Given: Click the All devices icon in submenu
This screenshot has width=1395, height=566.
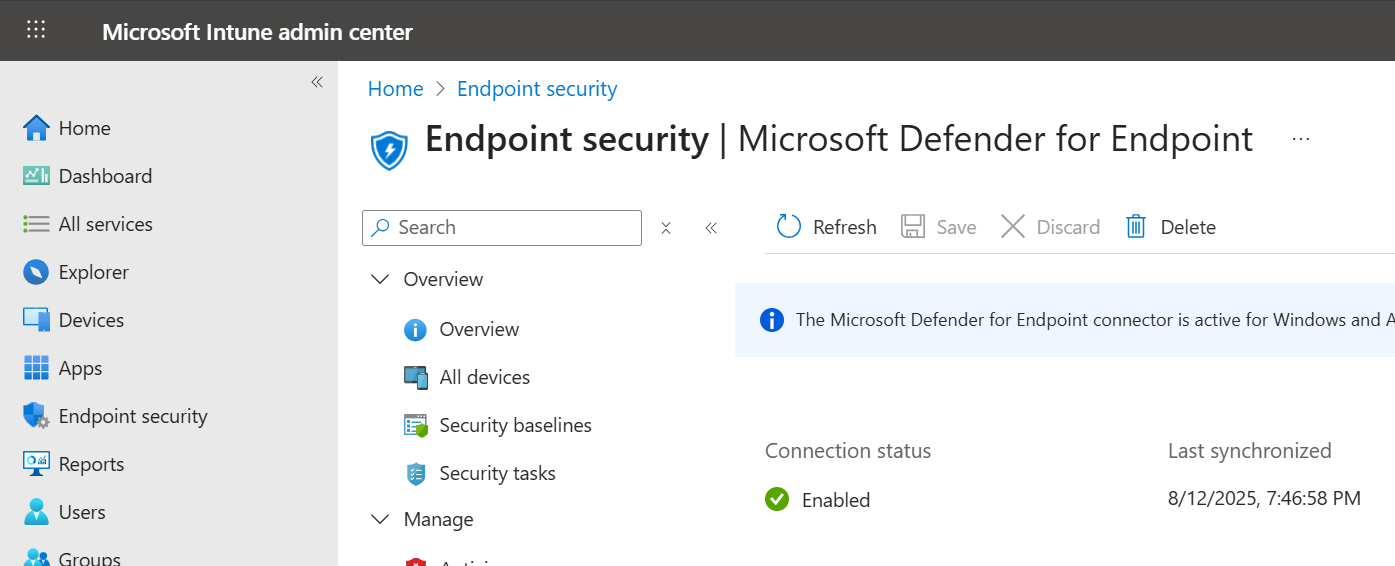Looking at the screenshot, I should point(415,377).
